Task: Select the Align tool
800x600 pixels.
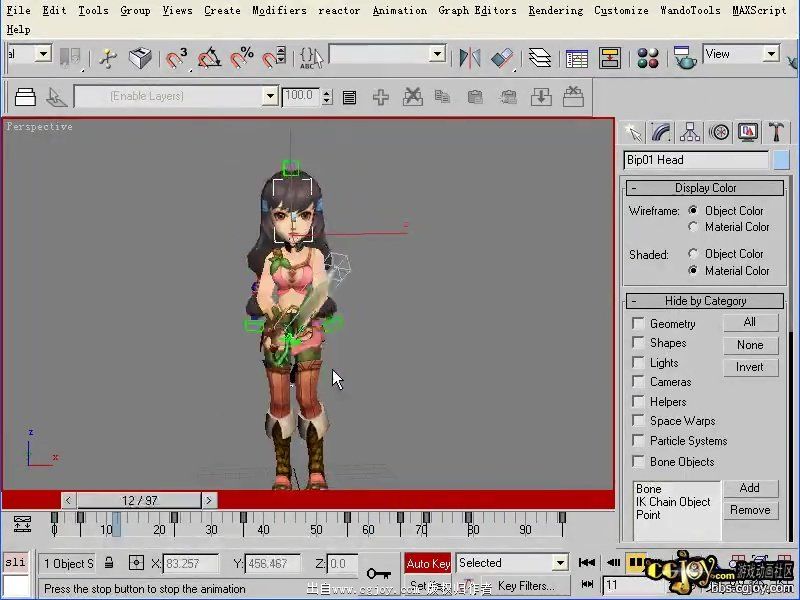Action: click(502, 58)
